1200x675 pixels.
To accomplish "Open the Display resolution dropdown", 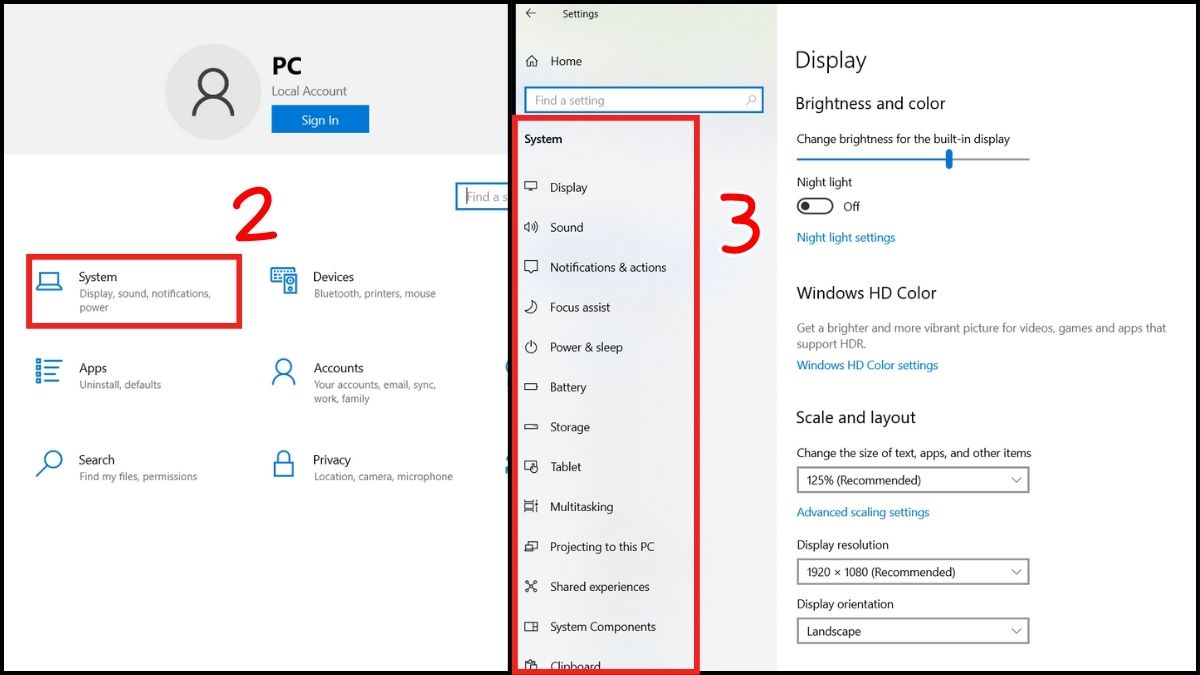I will tap(912, 571).
